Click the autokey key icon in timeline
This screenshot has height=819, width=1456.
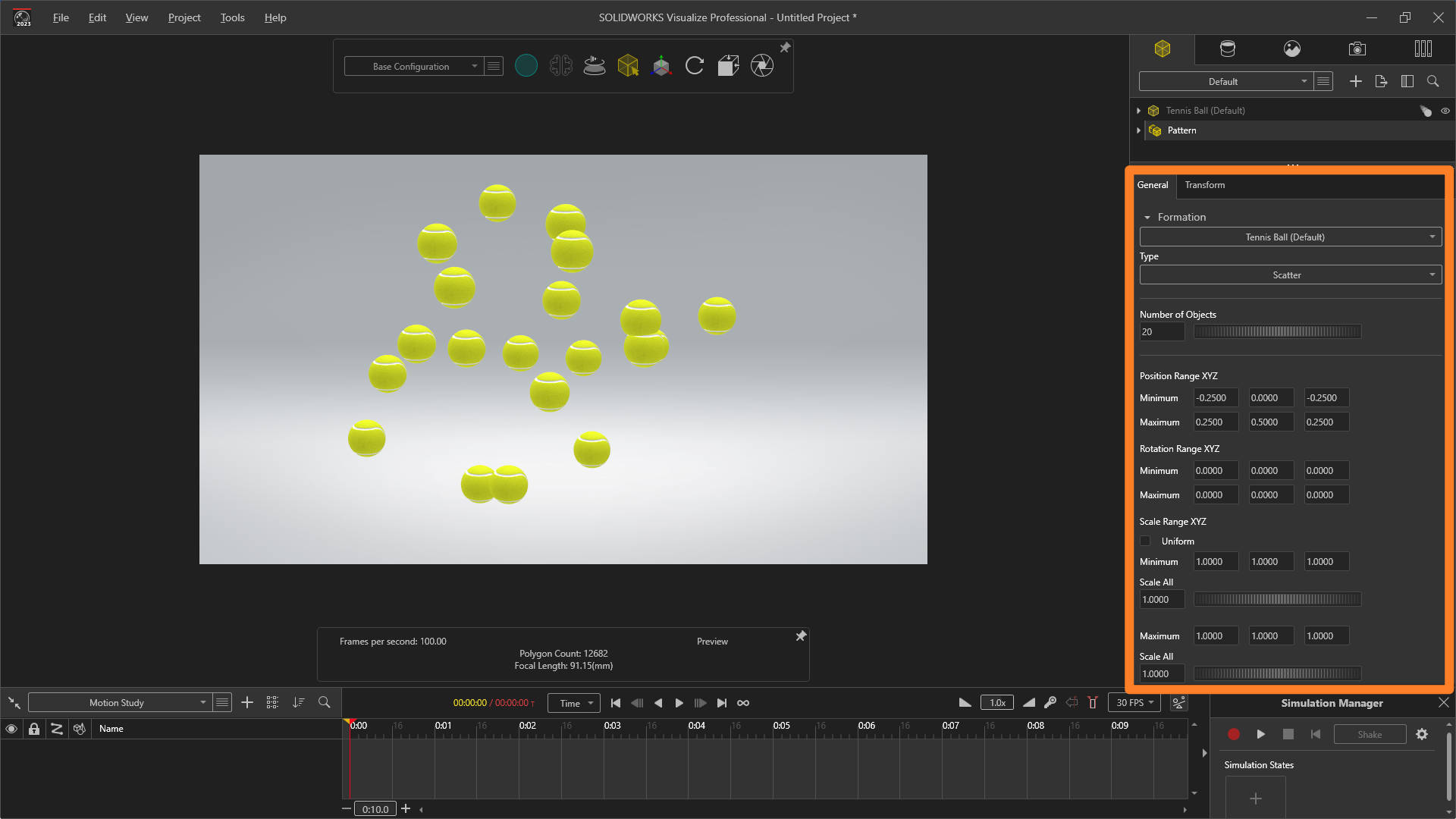[1050, 703]
